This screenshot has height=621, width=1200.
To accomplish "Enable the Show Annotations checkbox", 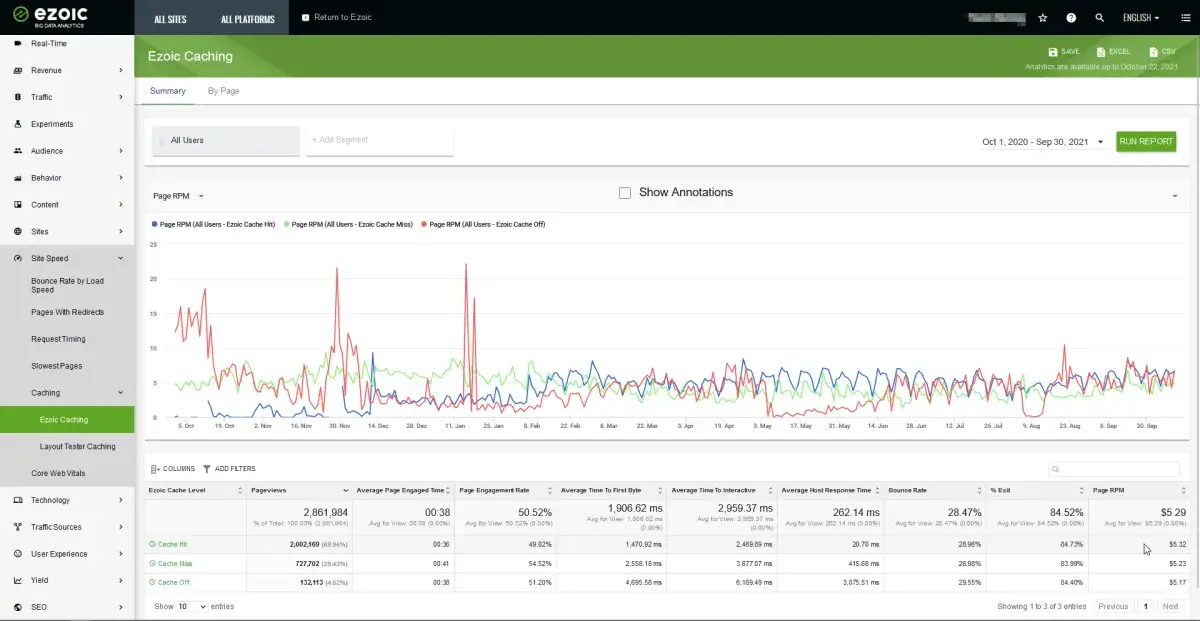I will pyautogui.click(x=625, y=193).
